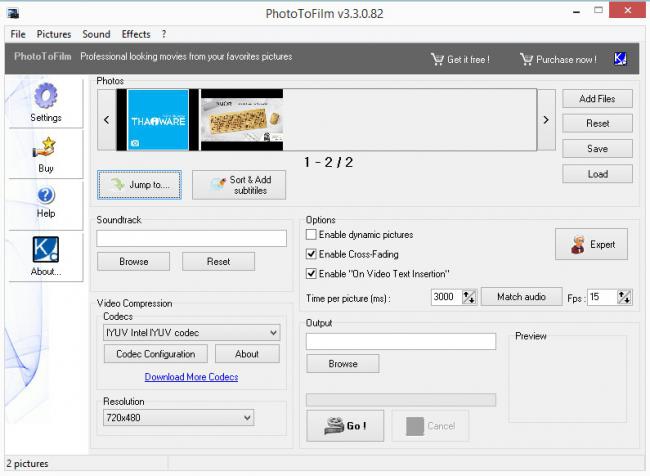Open the File menu
This screenshot has width=650, height=476.
pos(18,34)
